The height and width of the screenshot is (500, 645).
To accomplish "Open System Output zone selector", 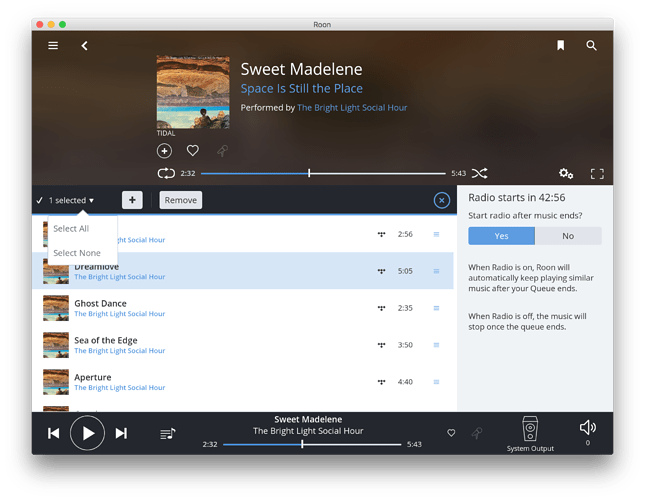I will click(x=530, y=434).
